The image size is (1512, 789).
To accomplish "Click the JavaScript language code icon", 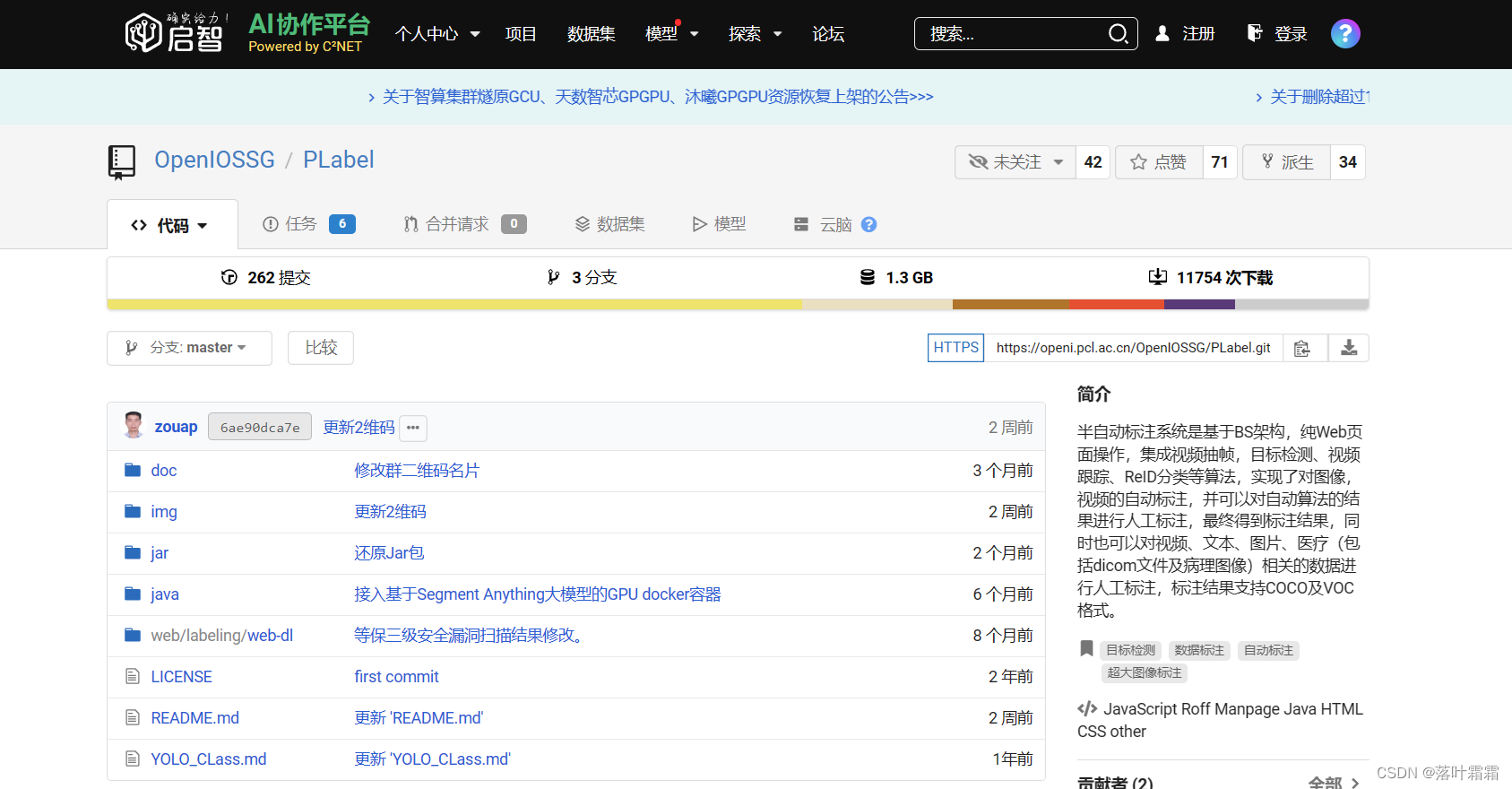I will (1087, 708).
